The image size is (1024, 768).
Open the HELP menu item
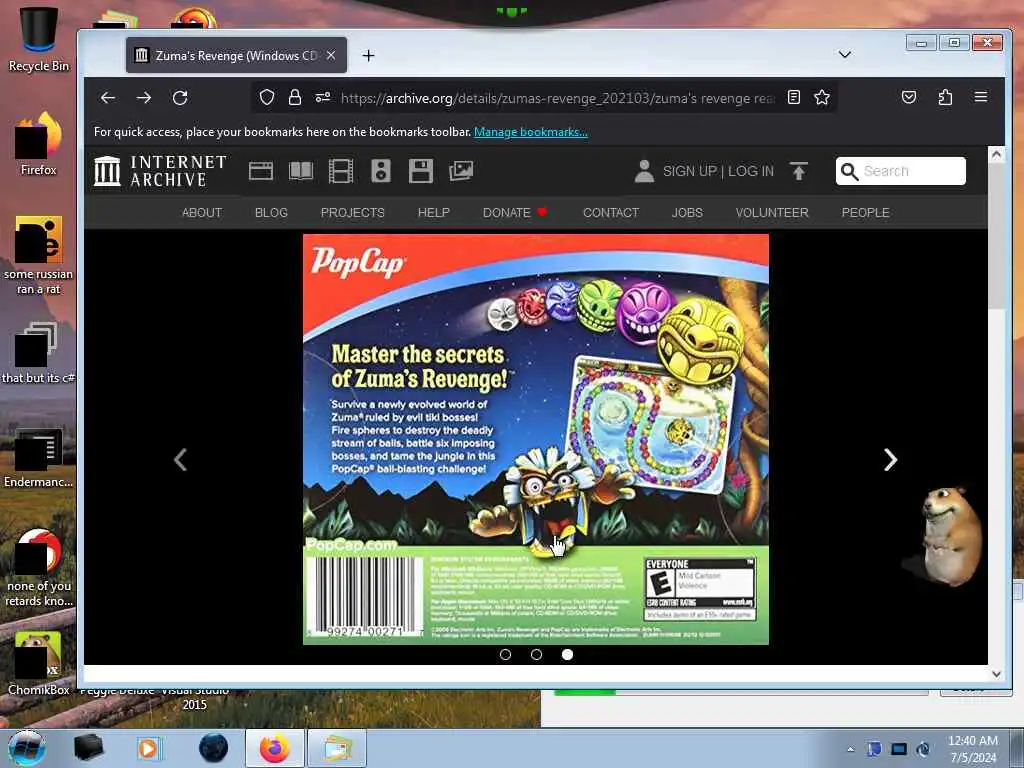pos(434,213)
